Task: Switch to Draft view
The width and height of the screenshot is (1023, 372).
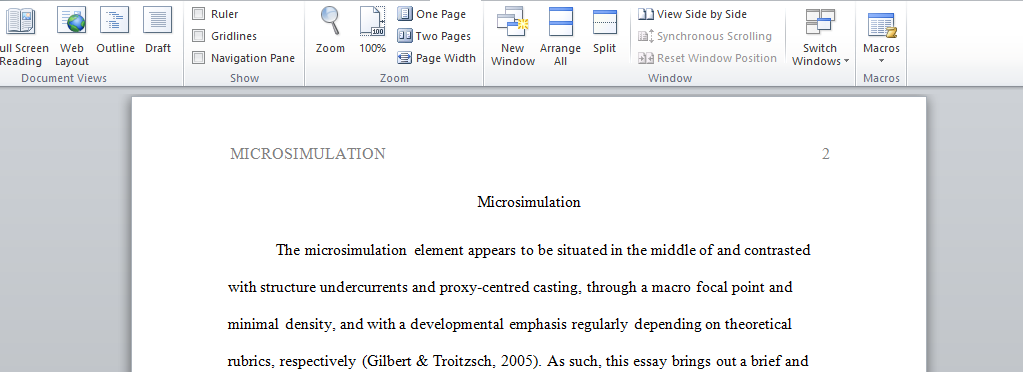Action: 157,31
